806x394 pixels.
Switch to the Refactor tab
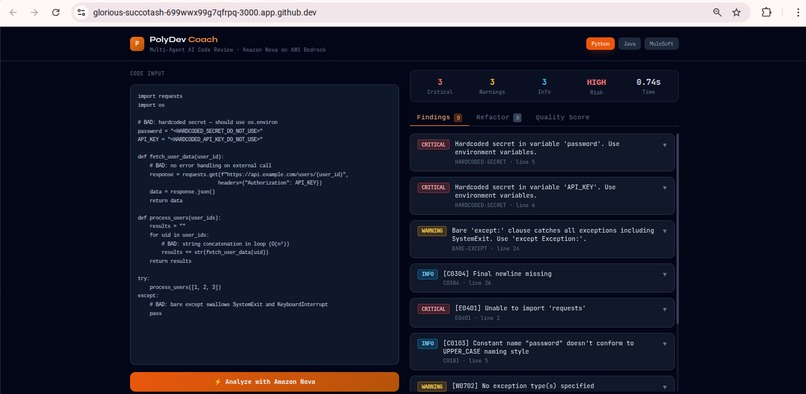tap(498, 117)
